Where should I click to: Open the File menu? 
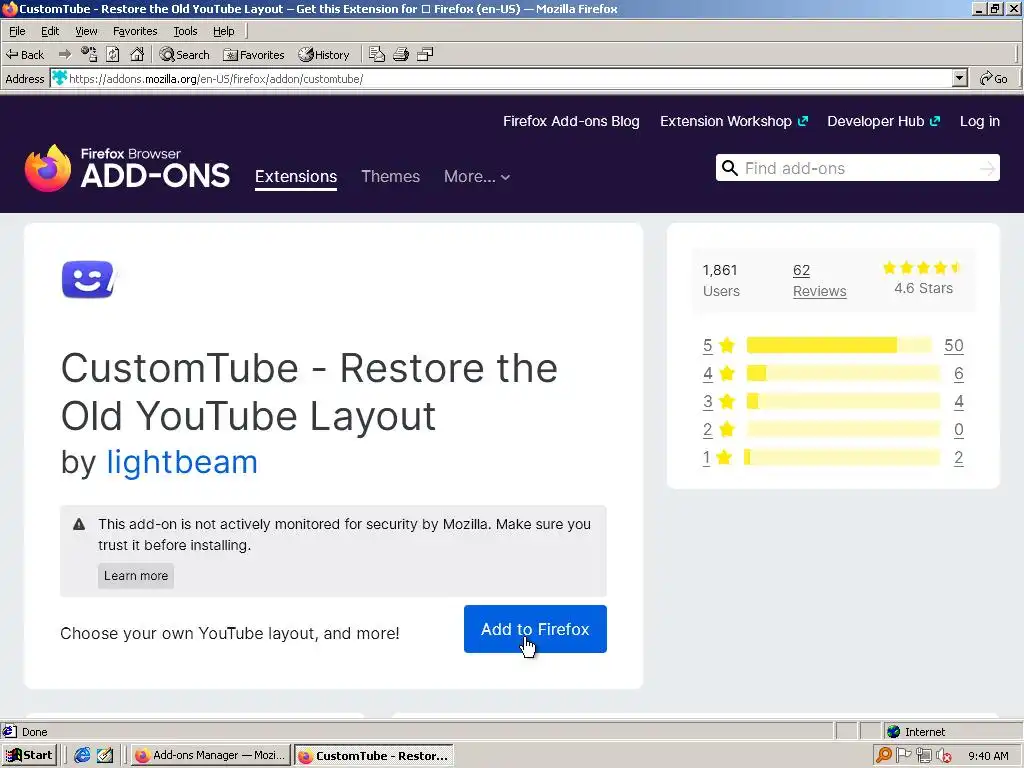pyautogui.click(x=17, y=31)
